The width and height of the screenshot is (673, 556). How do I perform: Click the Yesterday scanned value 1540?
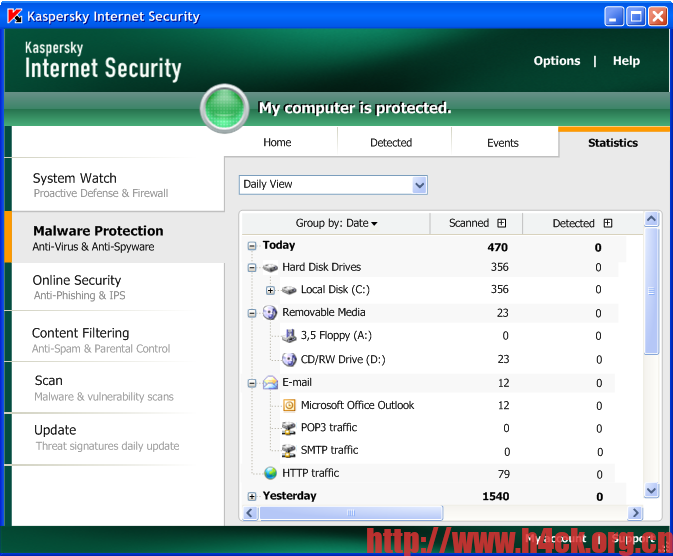(496, 496)
